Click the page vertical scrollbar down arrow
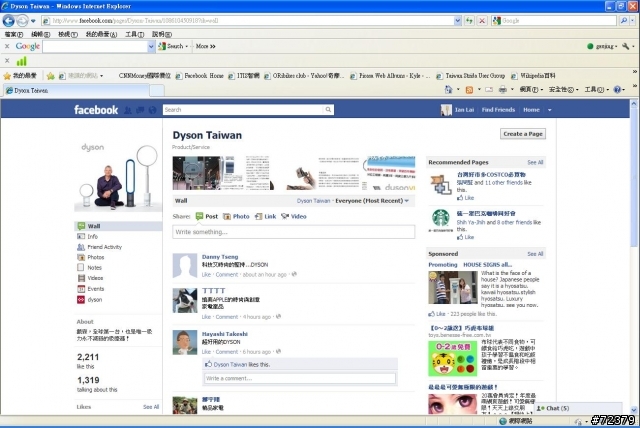 (633, 410)
